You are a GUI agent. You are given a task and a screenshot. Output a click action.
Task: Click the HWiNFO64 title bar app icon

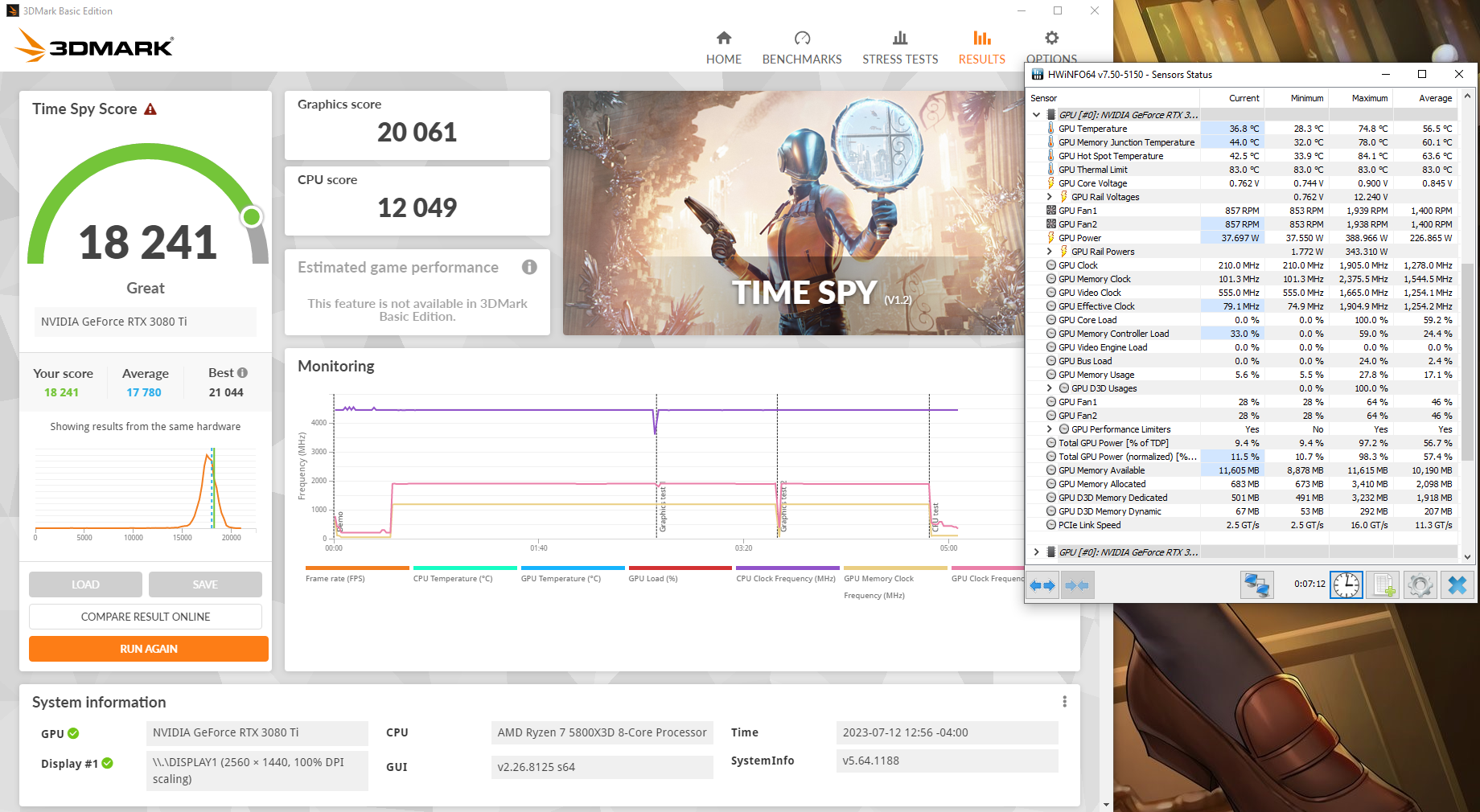point(1038,75)
